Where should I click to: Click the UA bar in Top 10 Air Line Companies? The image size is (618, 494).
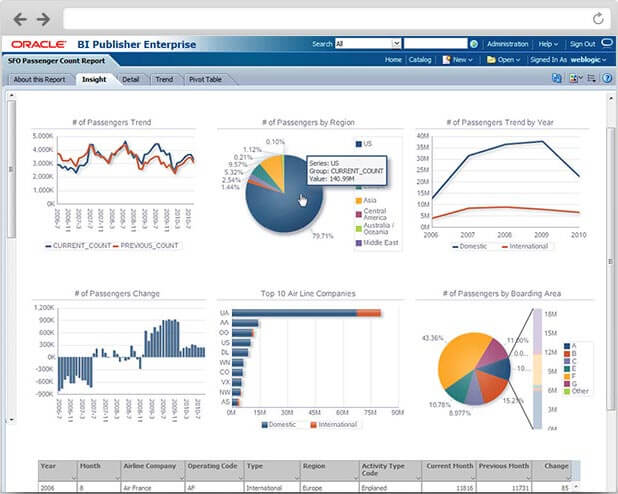pyautogui.click(x=306, y=313)
